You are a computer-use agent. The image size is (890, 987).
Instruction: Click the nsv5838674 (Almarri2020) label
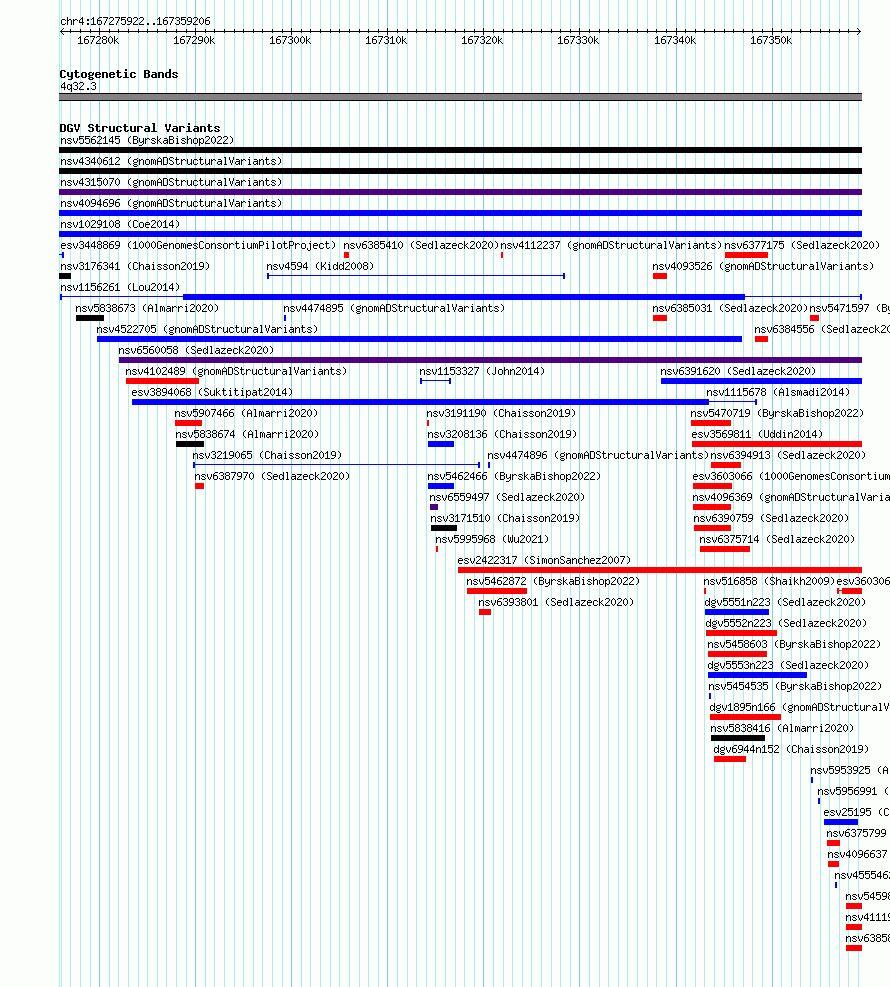coord(247,434)
